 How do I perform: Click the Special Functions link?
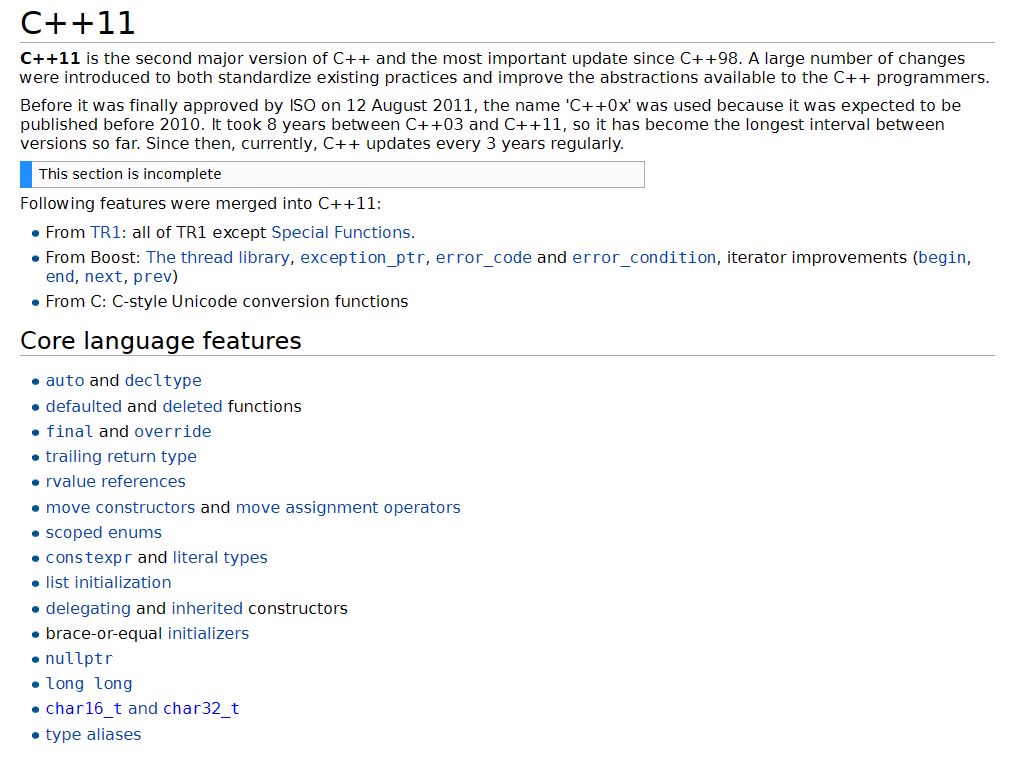click(x=340, y=233)
